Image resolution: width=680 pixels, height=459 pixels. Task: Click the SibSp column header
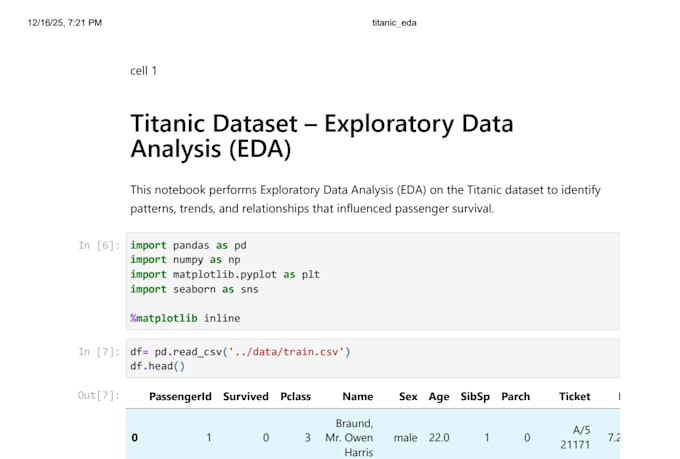475,397
